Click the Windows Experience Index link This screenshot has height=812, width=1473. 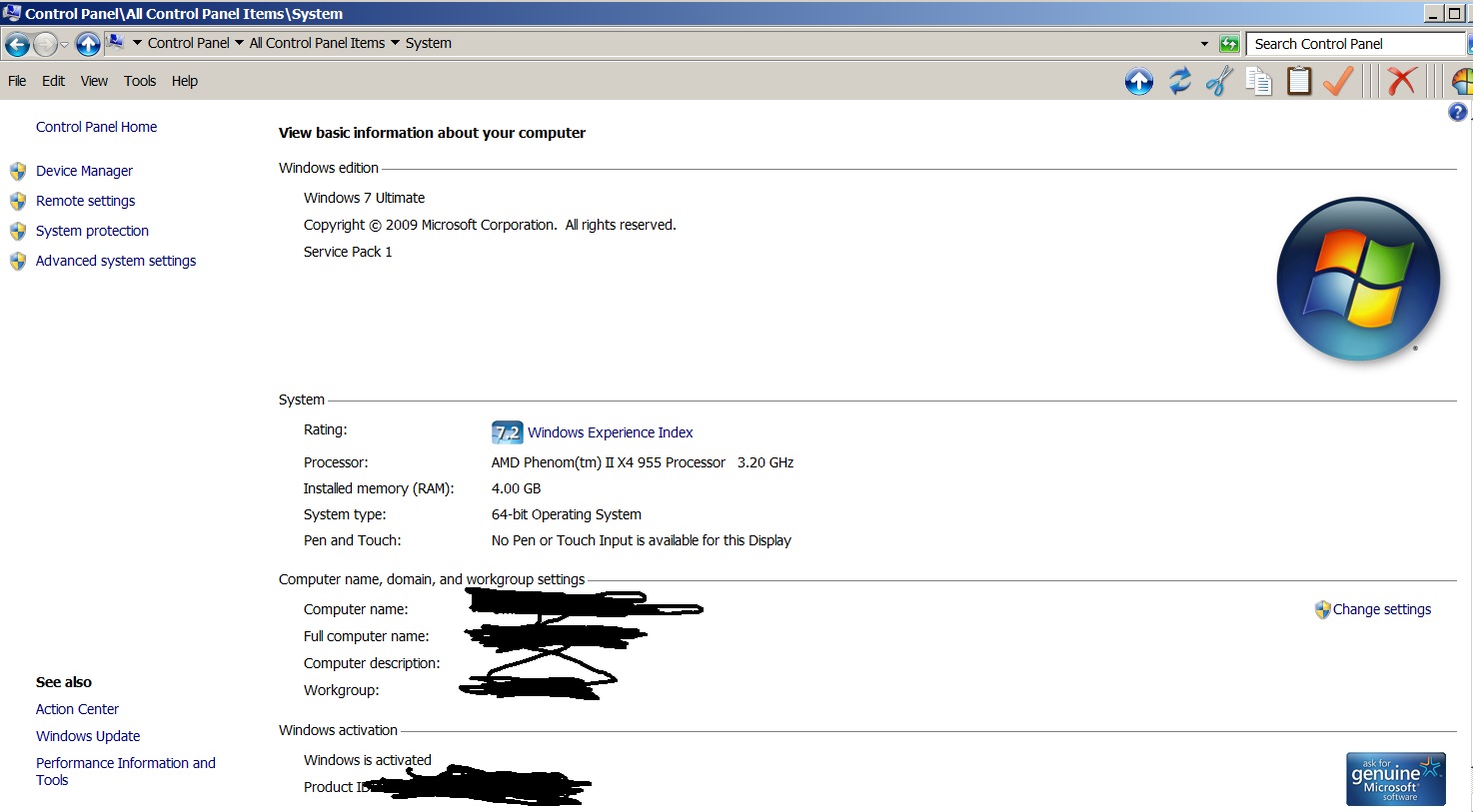[610, 432]
